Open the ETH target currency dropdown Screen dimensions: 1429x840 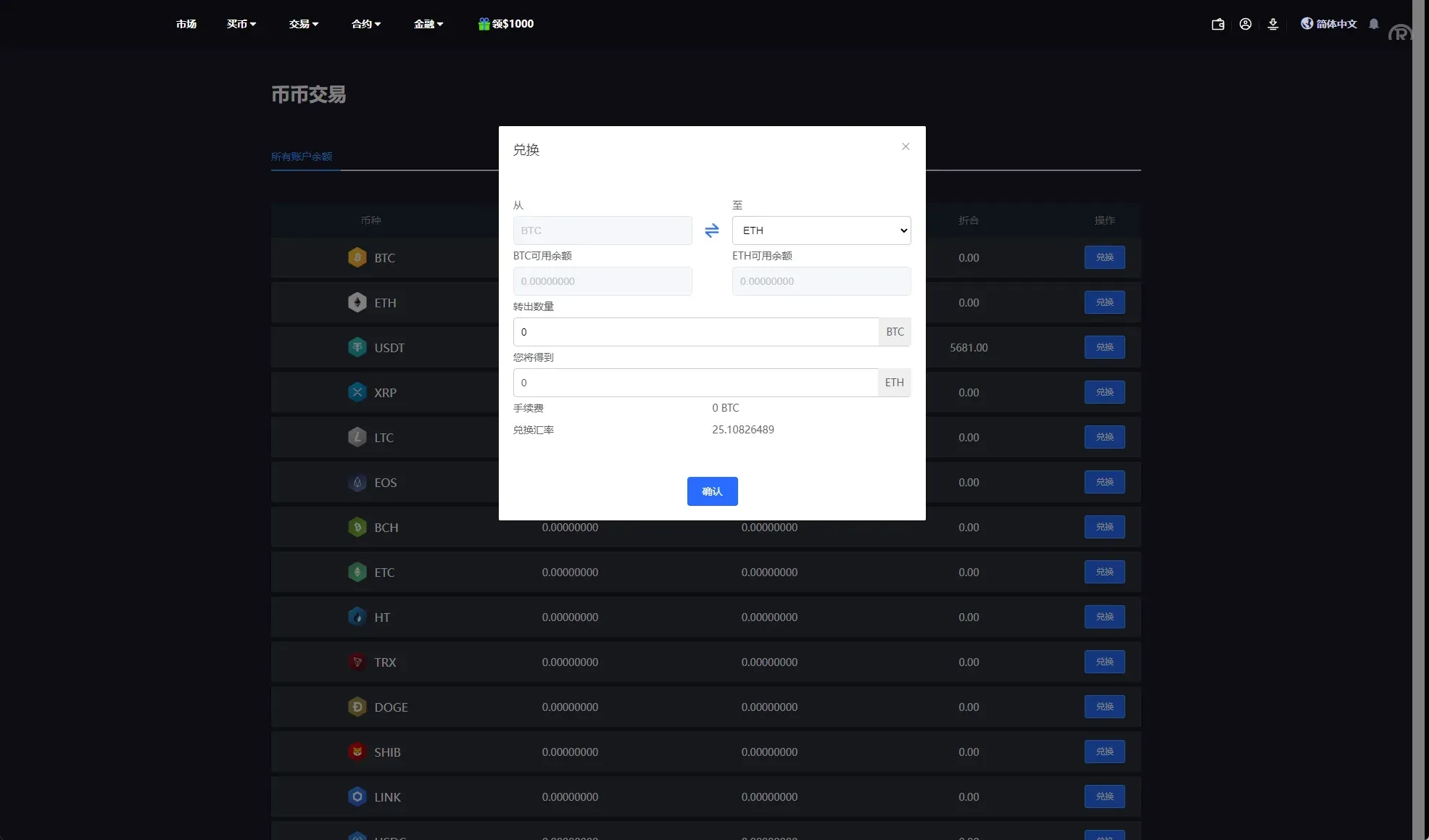821,230
